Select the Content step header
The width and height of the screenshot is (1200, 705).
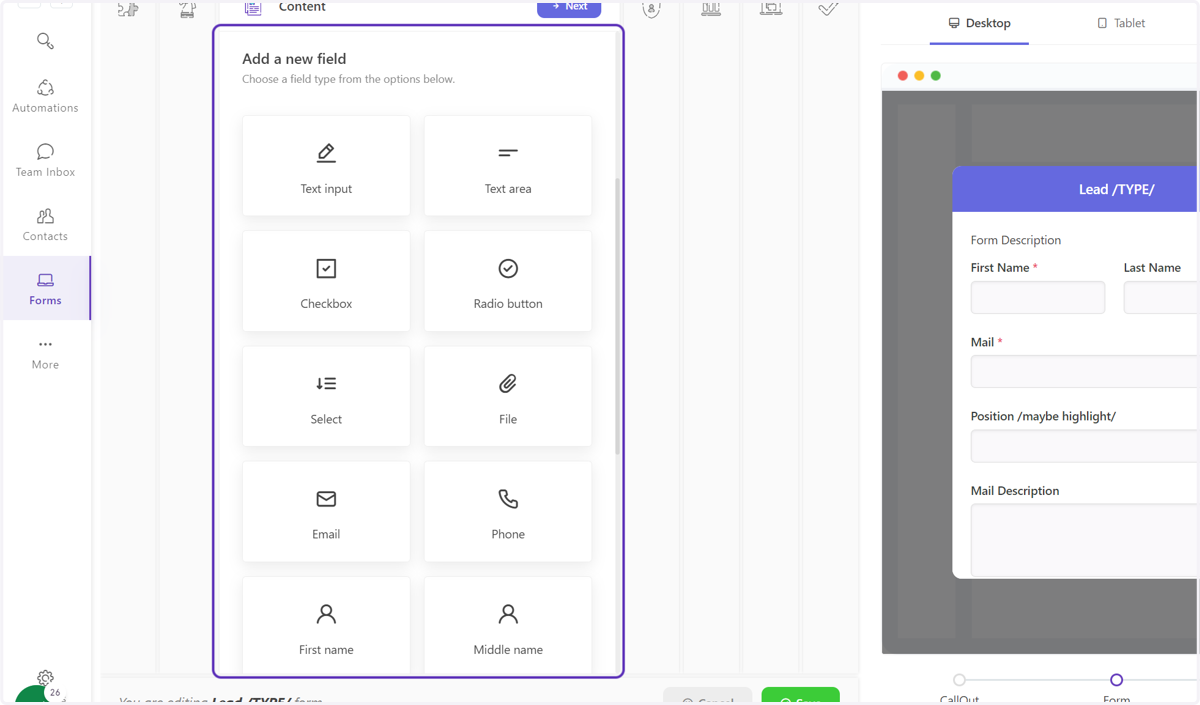pyautogui.click(x=302, y=7)
